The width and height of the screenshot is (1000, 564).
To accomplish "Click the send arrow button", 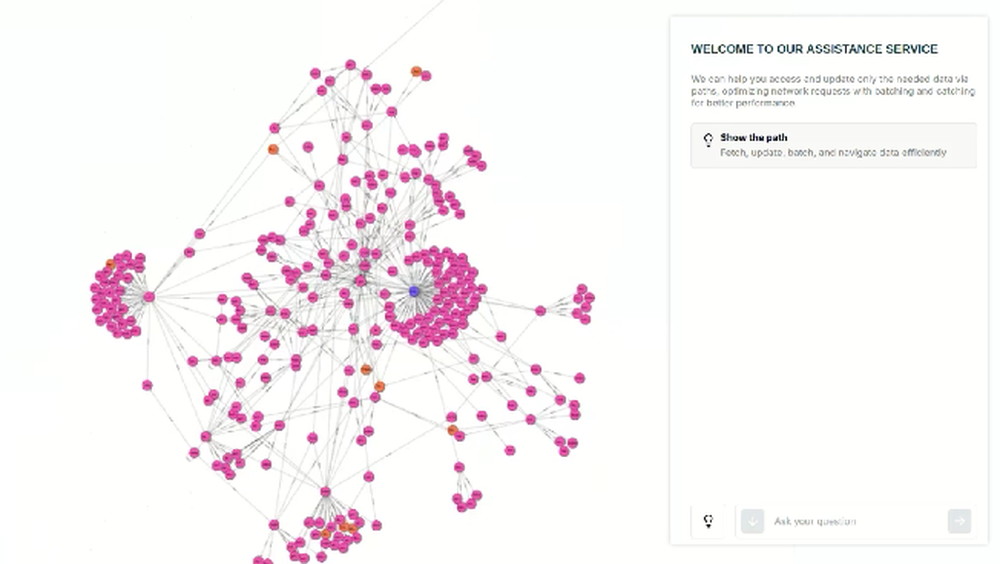I will [x=959, y=521].
